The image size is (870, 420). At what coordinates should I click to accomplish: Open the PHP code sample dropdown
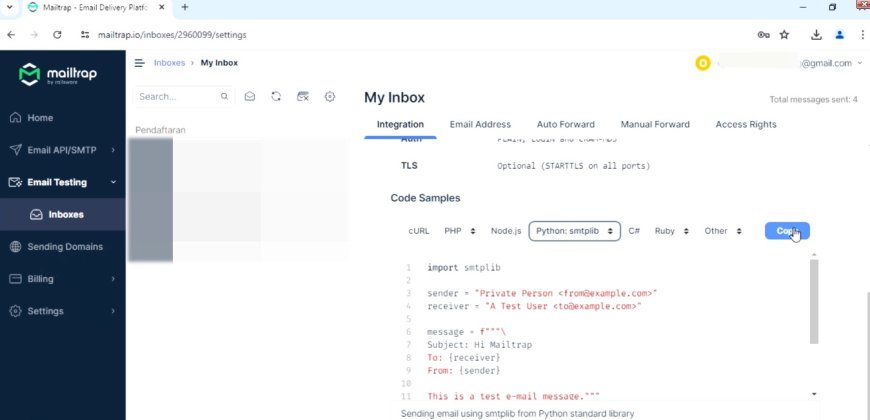[460, 231]
